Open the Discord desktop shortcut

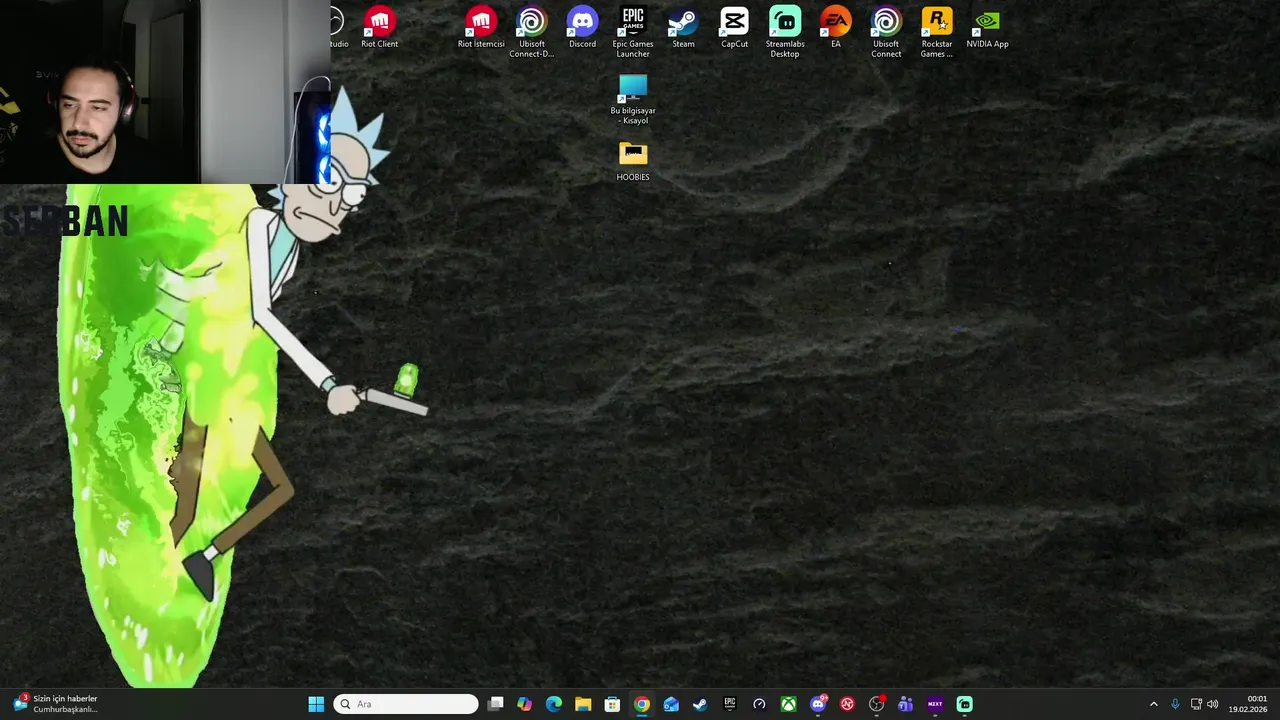coord(582,28)
